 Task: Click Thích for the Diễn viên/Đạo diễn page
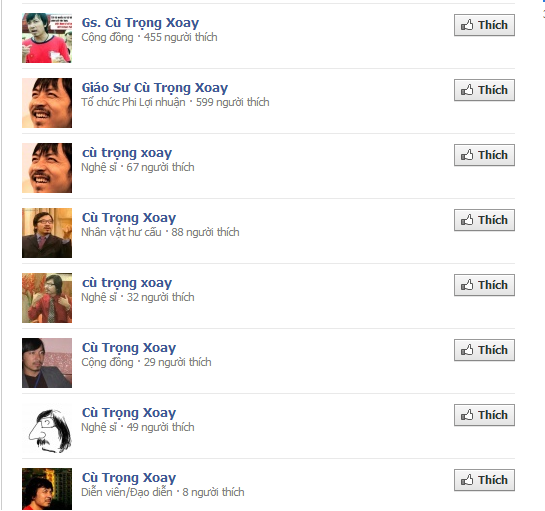point(484,480)
